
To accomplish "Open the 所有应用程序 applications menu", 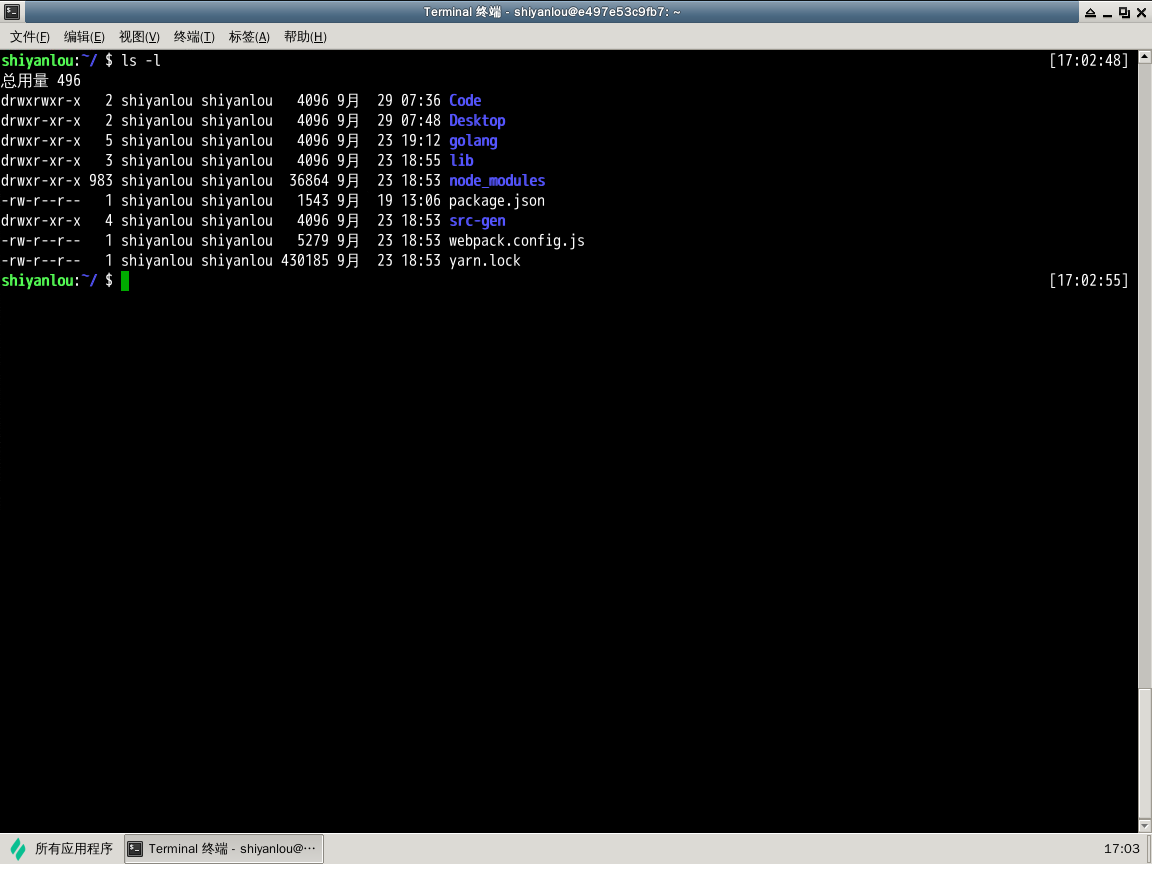I will (62, 849).
